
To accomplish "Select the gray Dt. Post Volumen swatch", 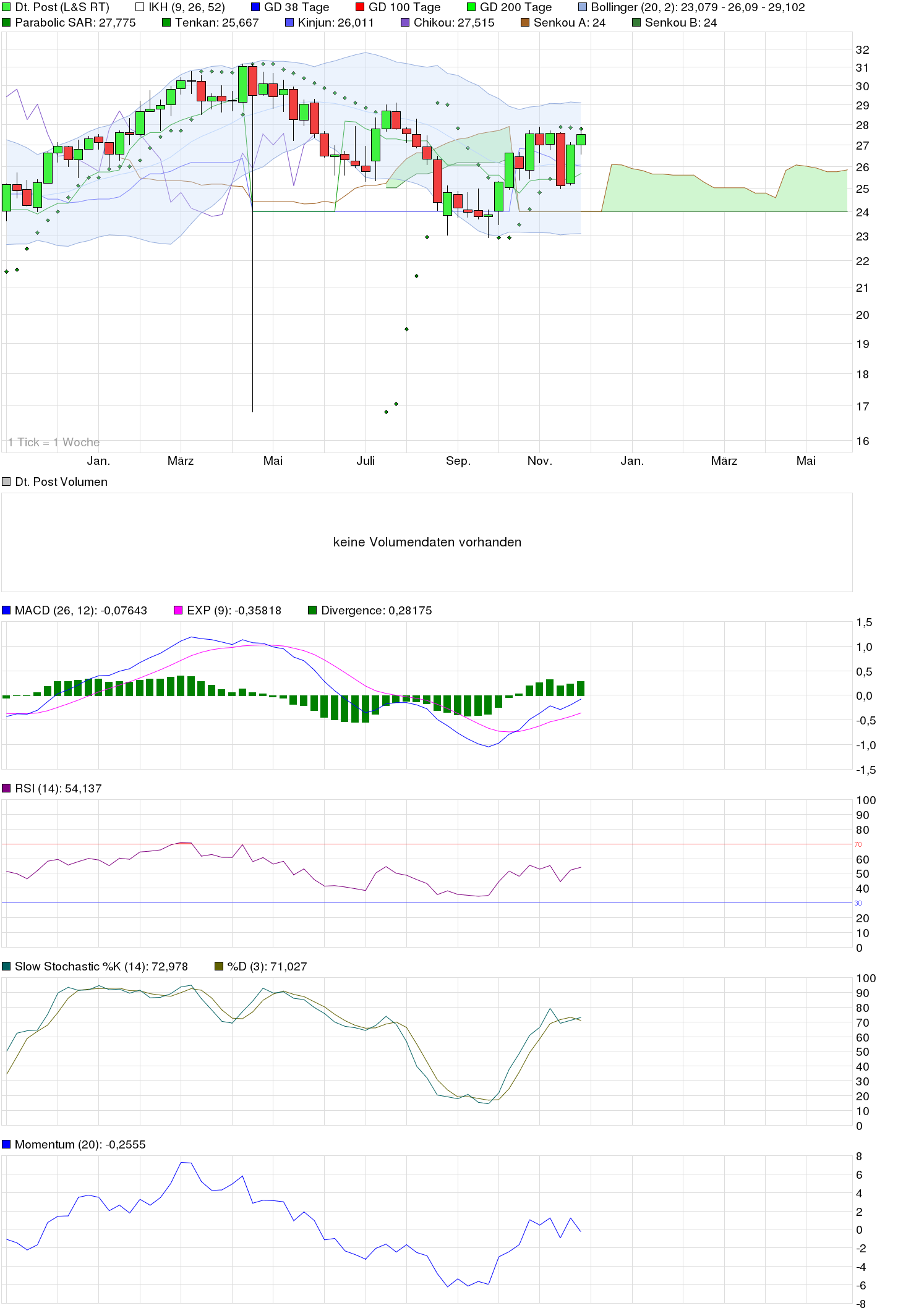I will [x=6, y=482].
